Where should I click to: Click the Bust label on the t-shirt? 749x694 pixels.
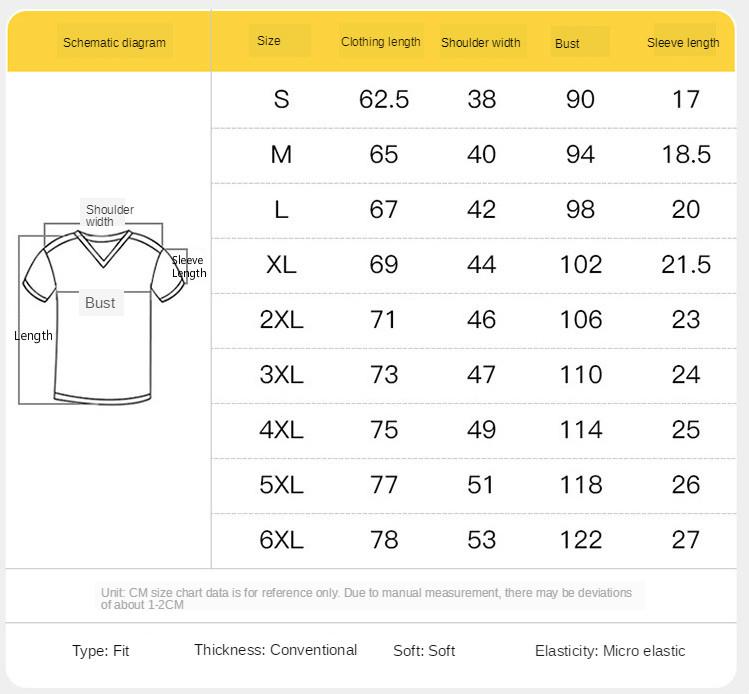click(100, 303)
